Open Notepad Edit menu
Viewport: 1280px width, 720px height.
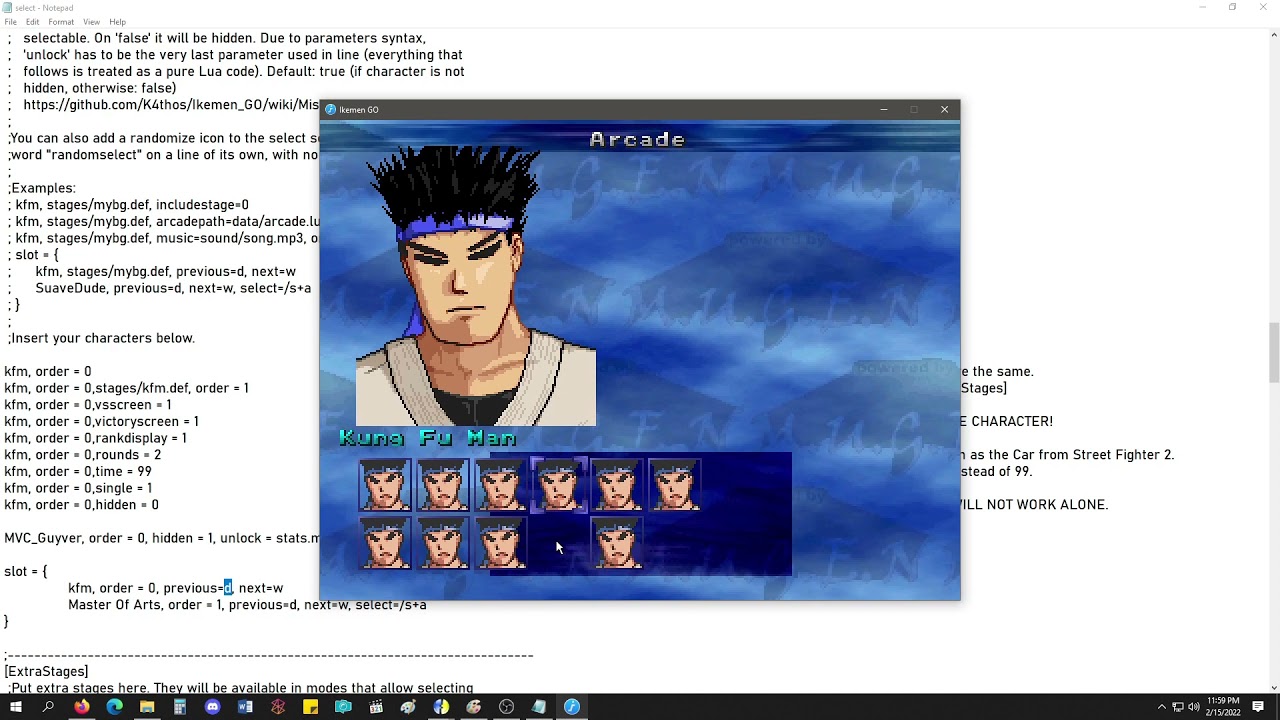32,22
